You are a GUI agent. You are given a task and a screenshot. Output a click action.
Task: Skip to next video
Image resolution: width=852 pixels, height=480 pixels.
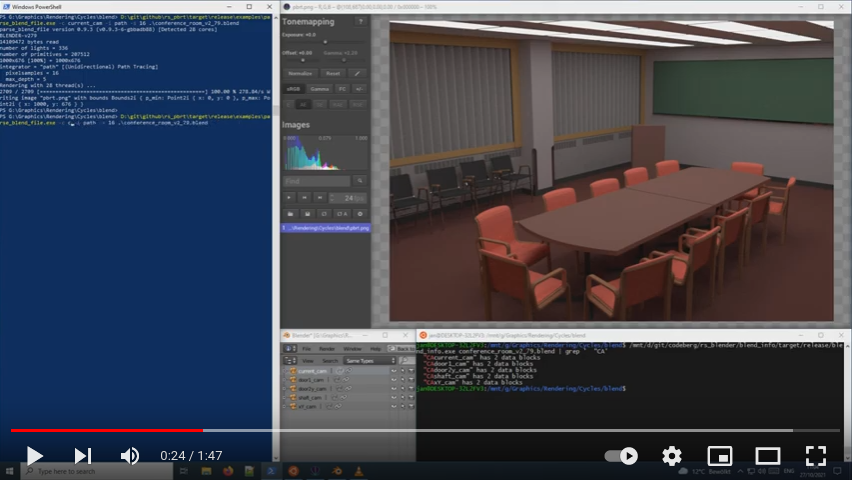tap(83, 456)
